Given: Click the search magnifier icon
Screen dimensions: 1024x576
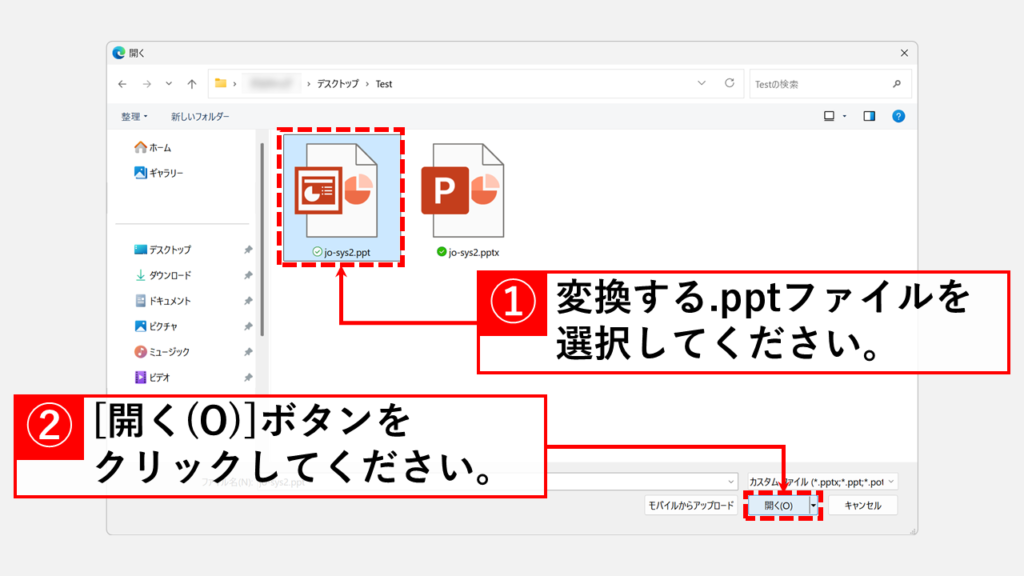Looking at the screenshot, I should pyautogui.click(x=897, y=84).
